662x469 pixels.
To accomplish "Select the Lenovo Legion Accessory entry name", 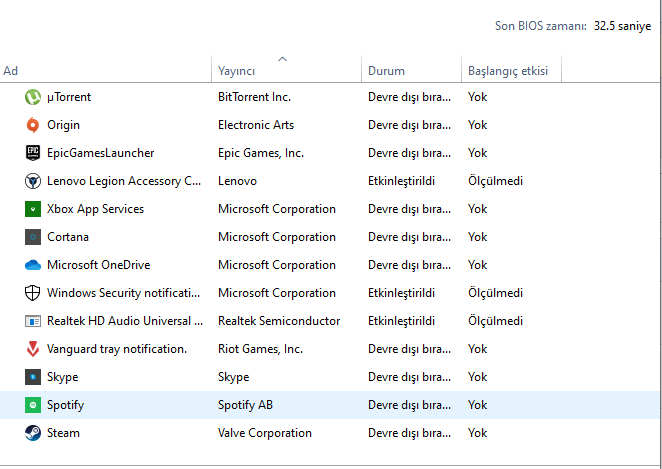I will click(124, 181).
